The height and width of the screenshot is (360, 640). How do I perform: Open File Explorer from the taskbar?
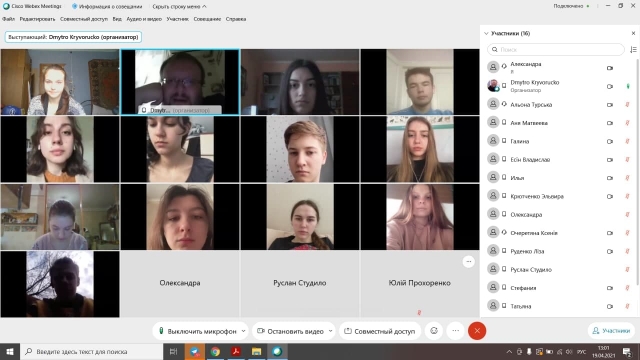point(256,351)
